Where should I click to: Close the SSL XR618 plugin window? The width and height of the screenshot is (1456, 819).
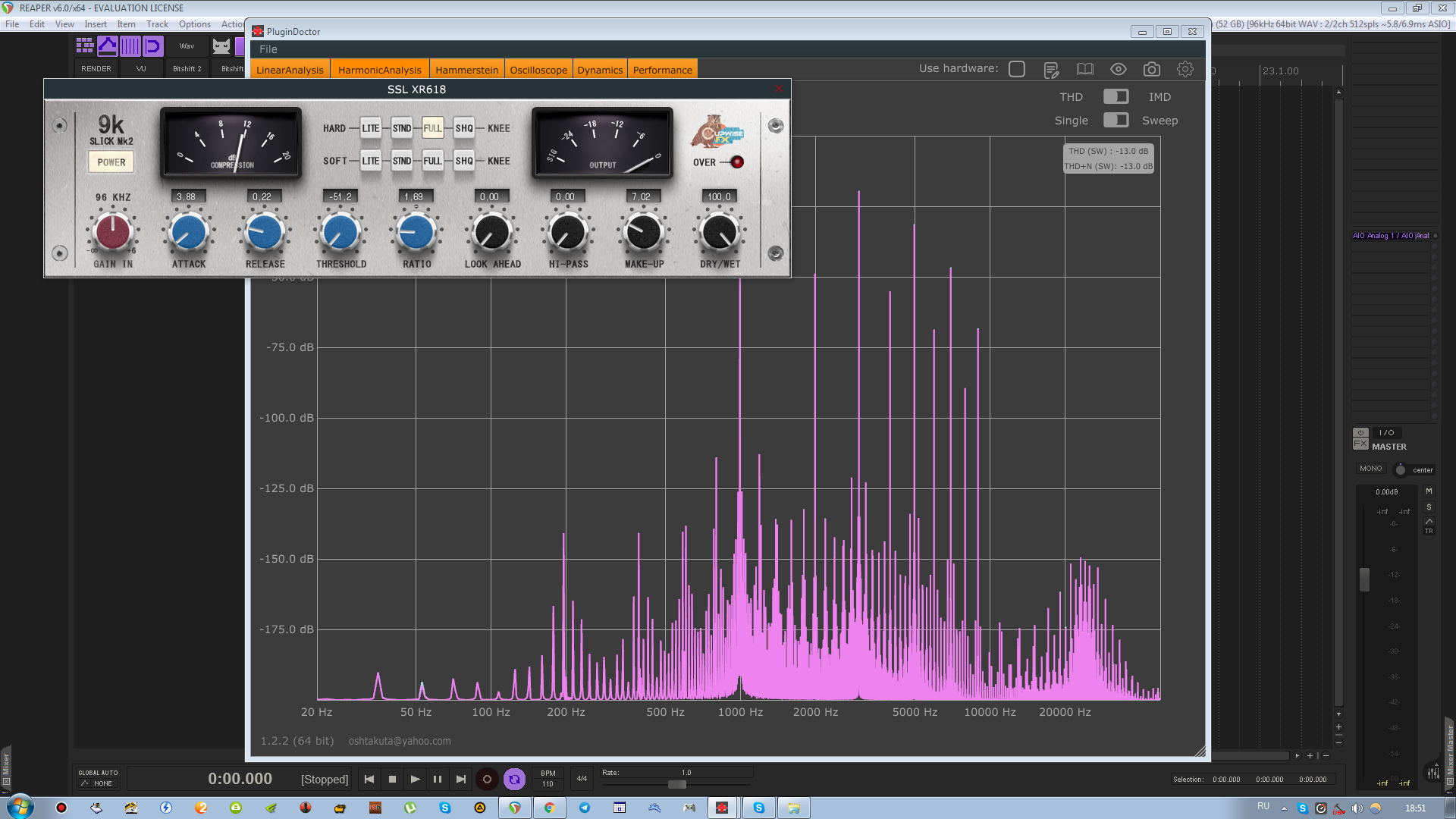[x=779, y=89]
